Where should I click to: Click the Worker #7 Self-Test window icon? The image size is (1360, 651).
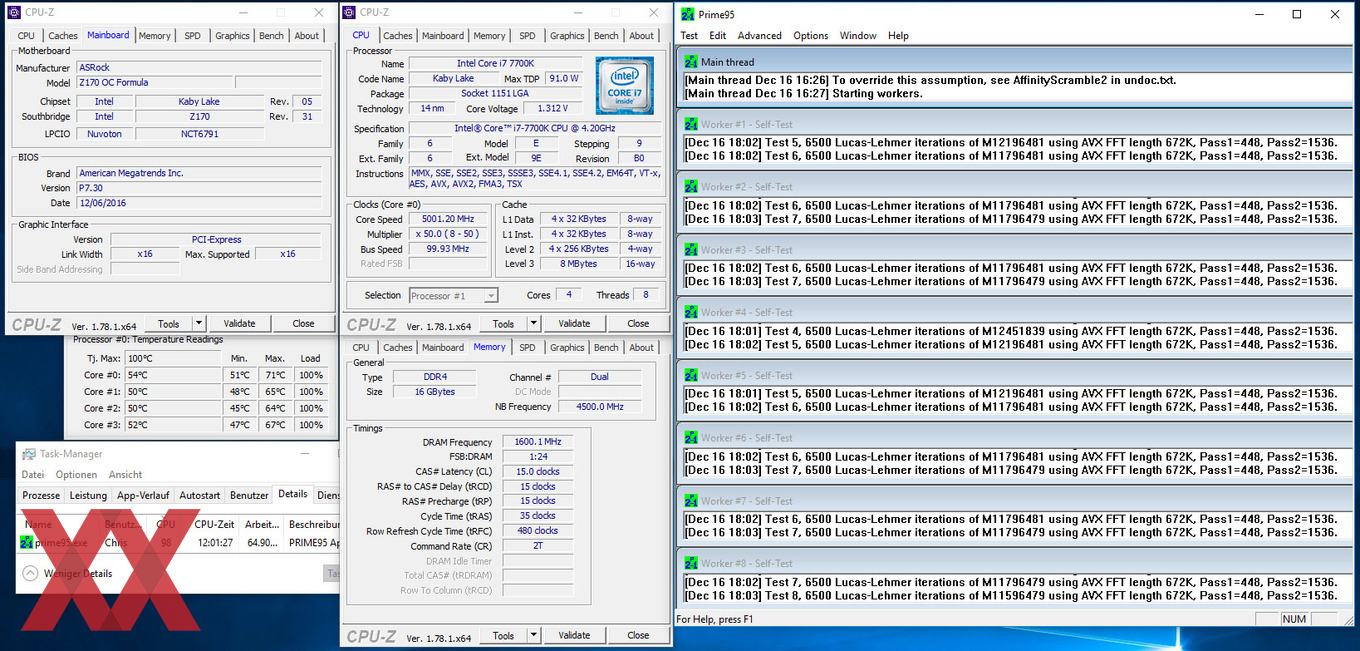(691, 501)
